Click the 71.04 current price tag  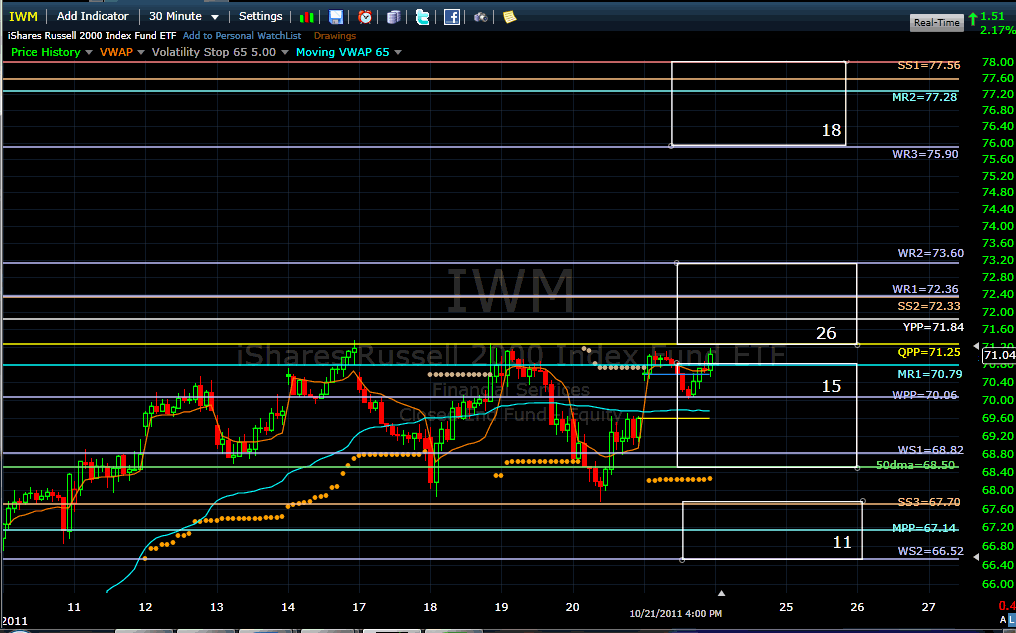pos(999,355)
